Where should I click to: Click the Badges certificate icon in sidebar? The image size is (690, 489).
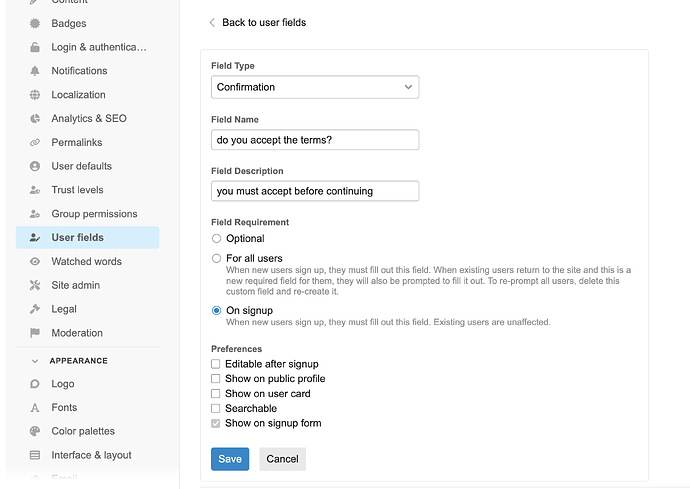pyautogui.click(x=35, y=23)
